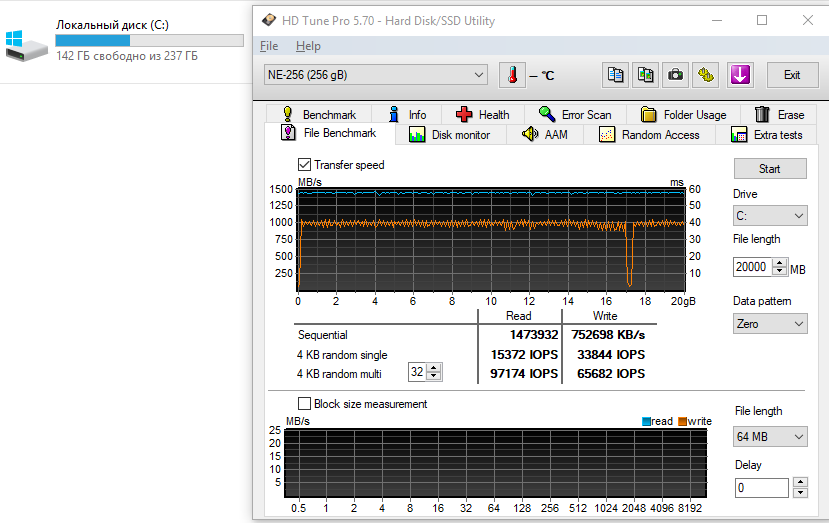Viewport: 829px width, 523px height.
Task: Click the copy text to clipboard icon
Action: pyautogui.click(x=615, y=75)
